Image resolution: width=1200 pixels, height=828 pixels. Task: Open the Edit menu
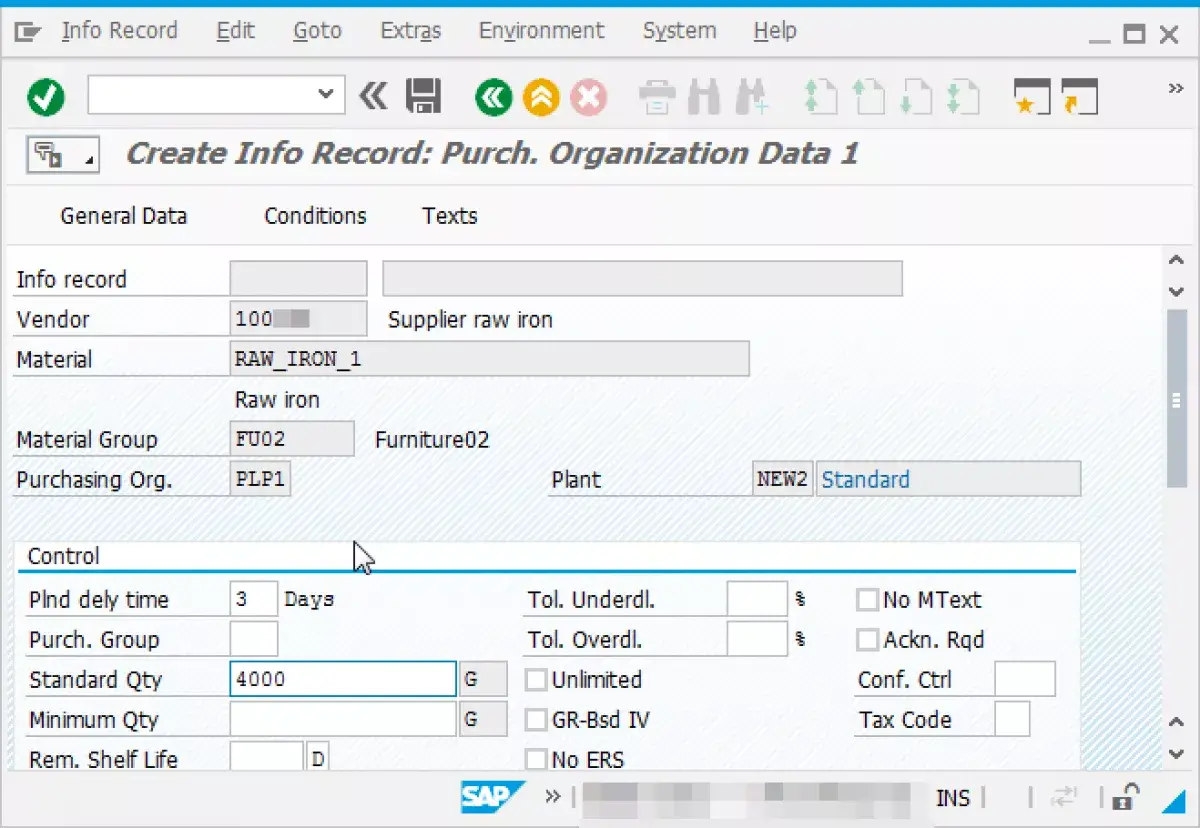[x=235, y=31]
